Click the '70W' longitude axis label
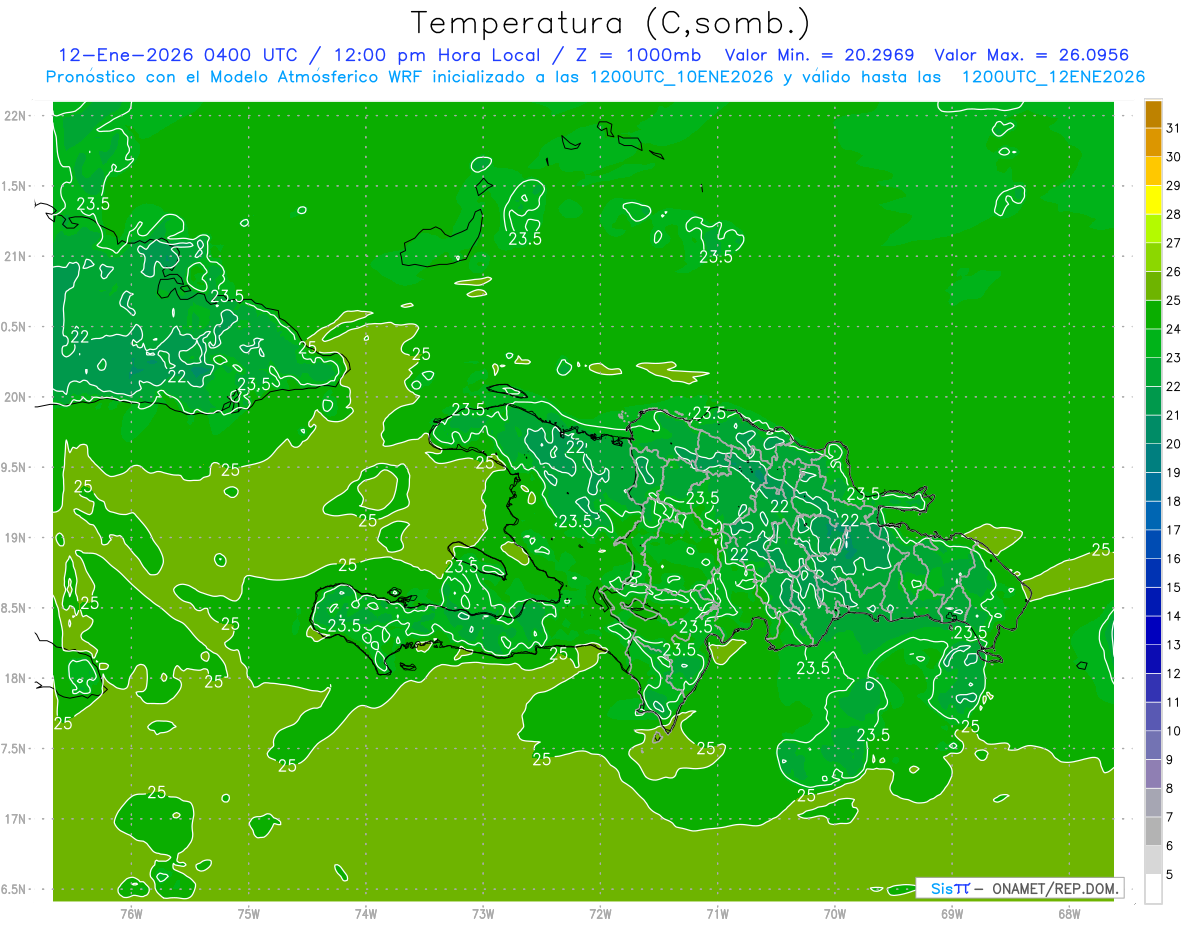 [x=835, y=913]
